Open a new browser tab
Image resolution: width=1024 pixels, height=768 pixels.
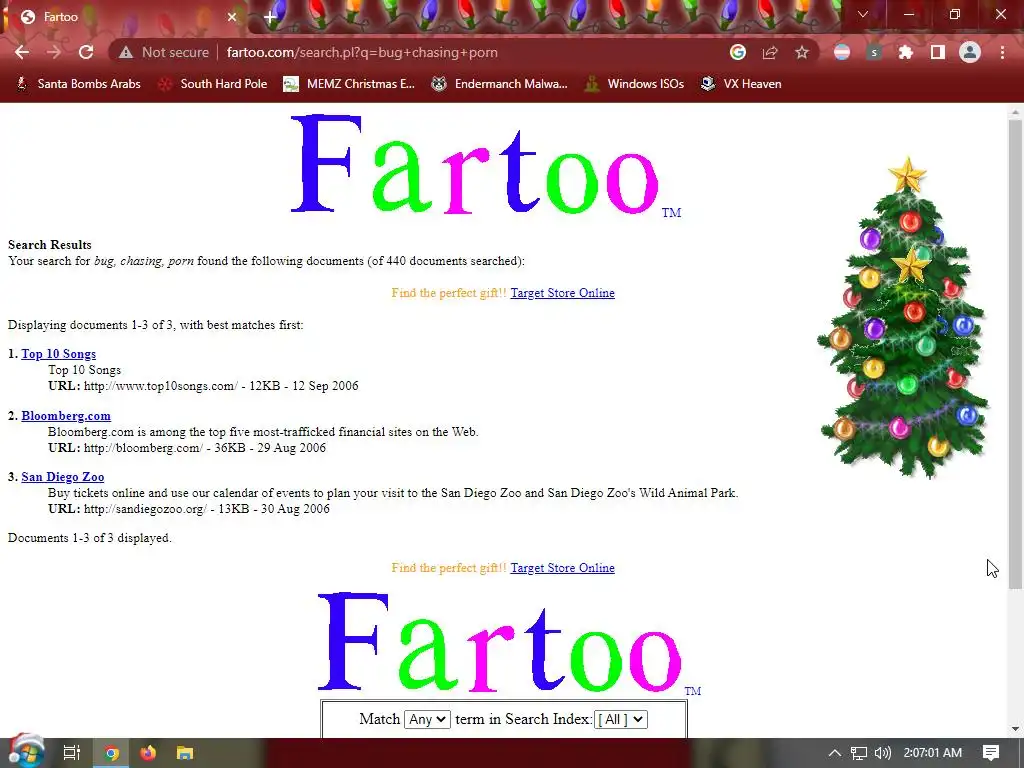tap(270, 17)
